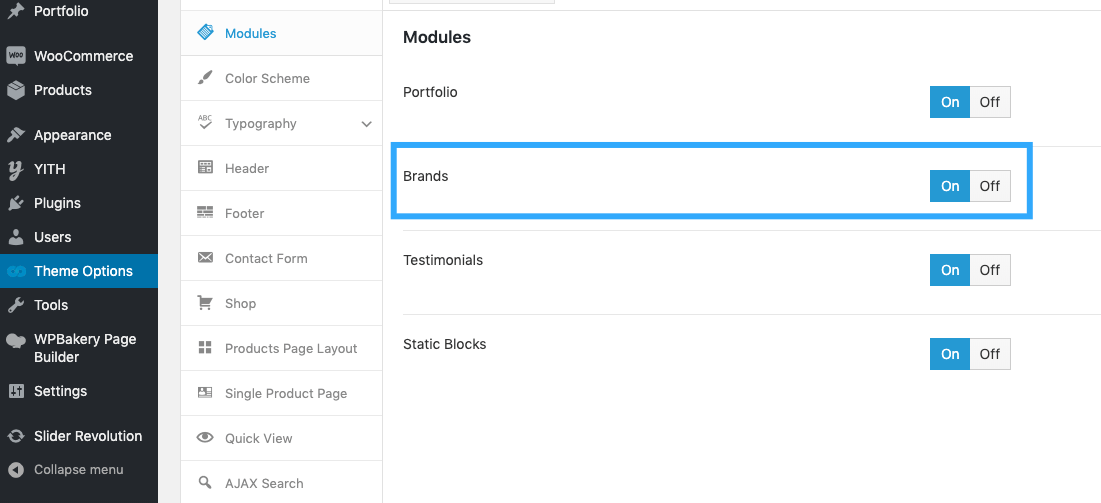Click the Slider Revolution refresh icon
Screen dimensions: 1101x503
16,436
